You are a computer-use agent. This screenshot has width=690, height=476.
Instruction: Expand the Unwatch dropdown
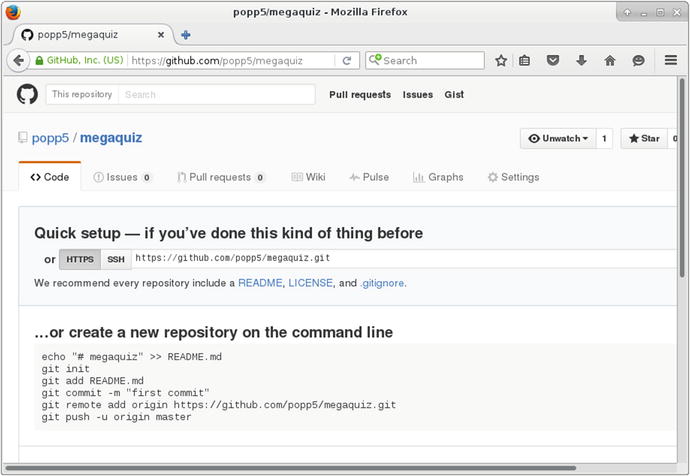pos(558,139)
